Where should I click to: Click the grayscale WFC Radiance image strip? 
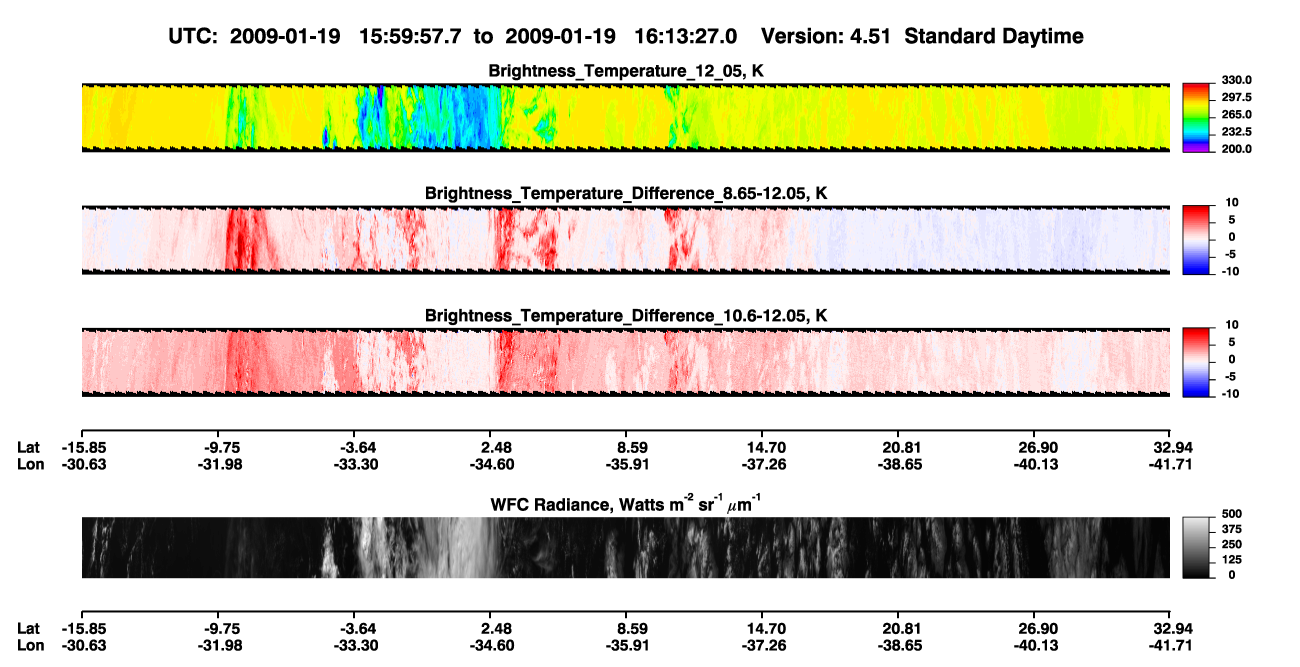pos(625,547)
